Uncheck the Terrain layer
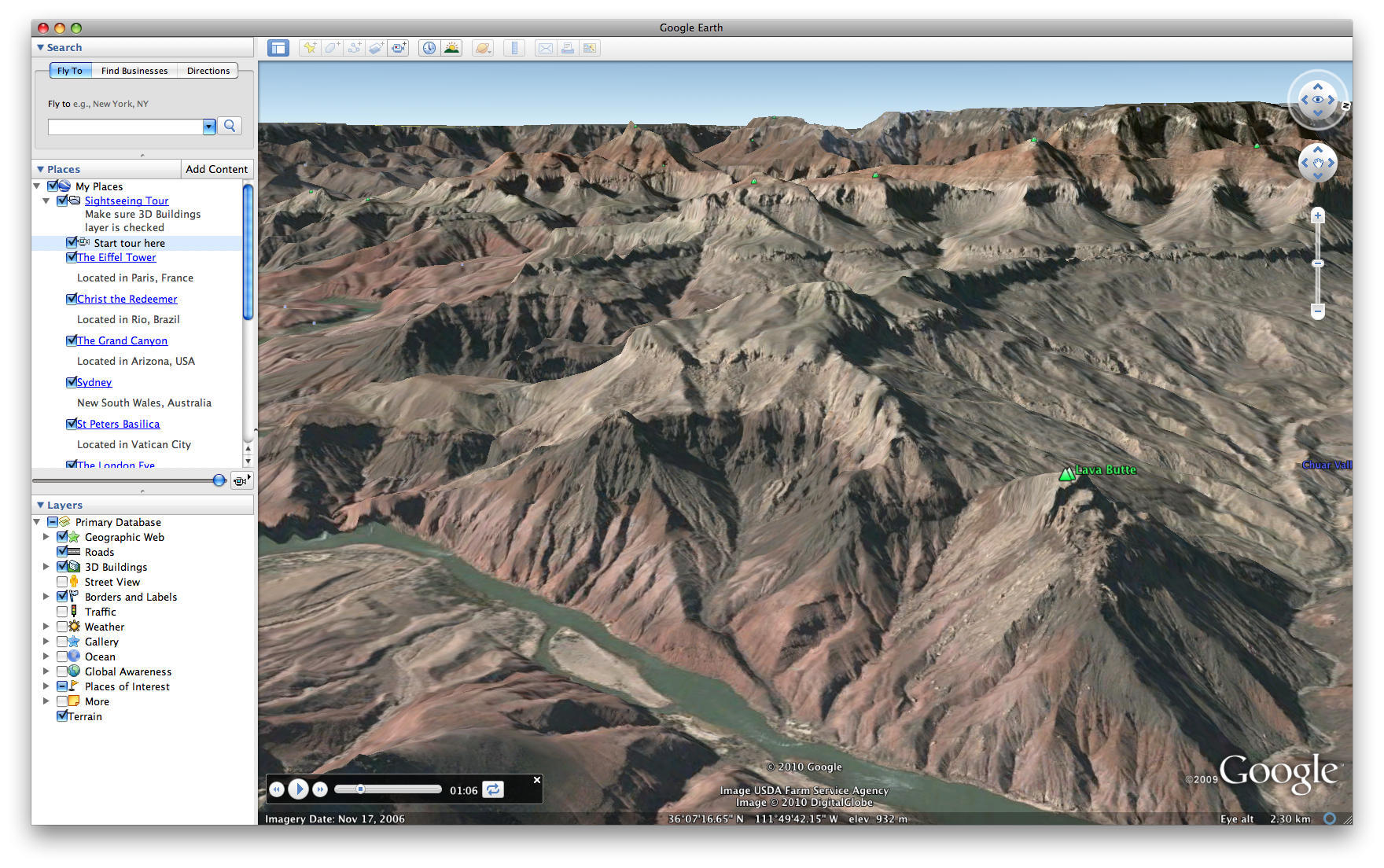 (62, 716)
